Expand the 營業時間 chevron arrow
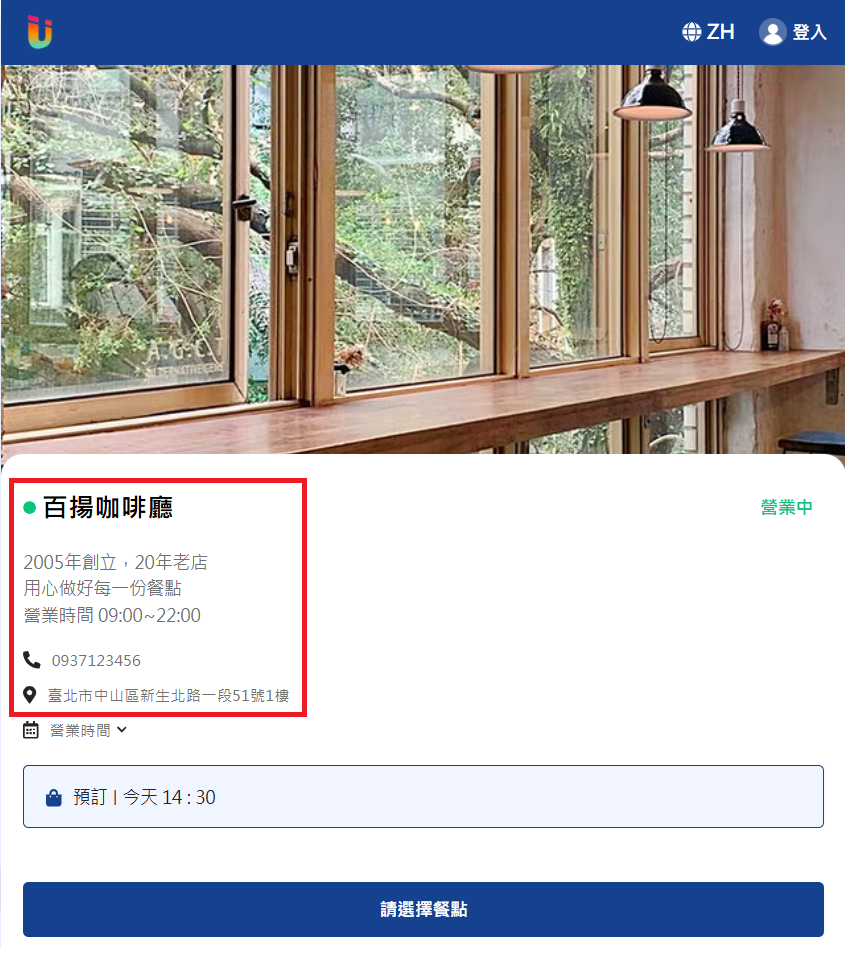The height and width of the screenshot is (959, 845). coord(122,730)
